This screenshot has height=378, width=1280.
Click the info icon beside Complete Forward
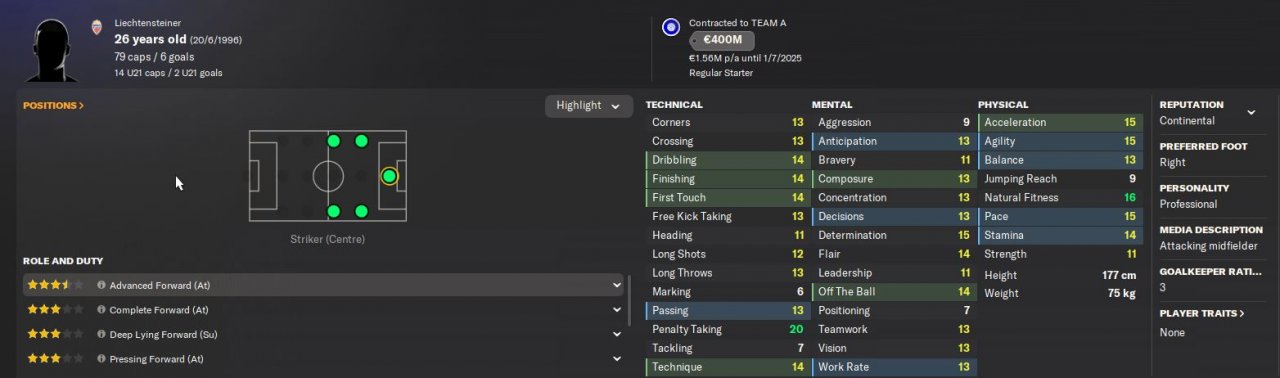101,310
